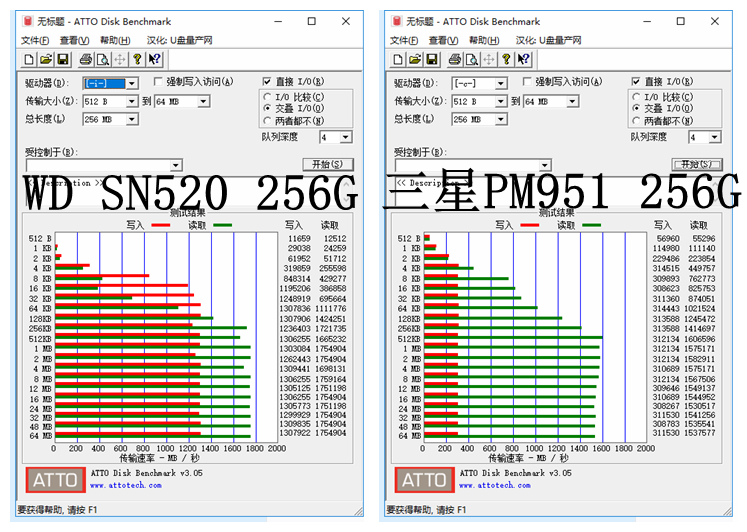Click New file icon in left ATTO window
Viewport: 747px width, 532px height.
coord(31,60)
